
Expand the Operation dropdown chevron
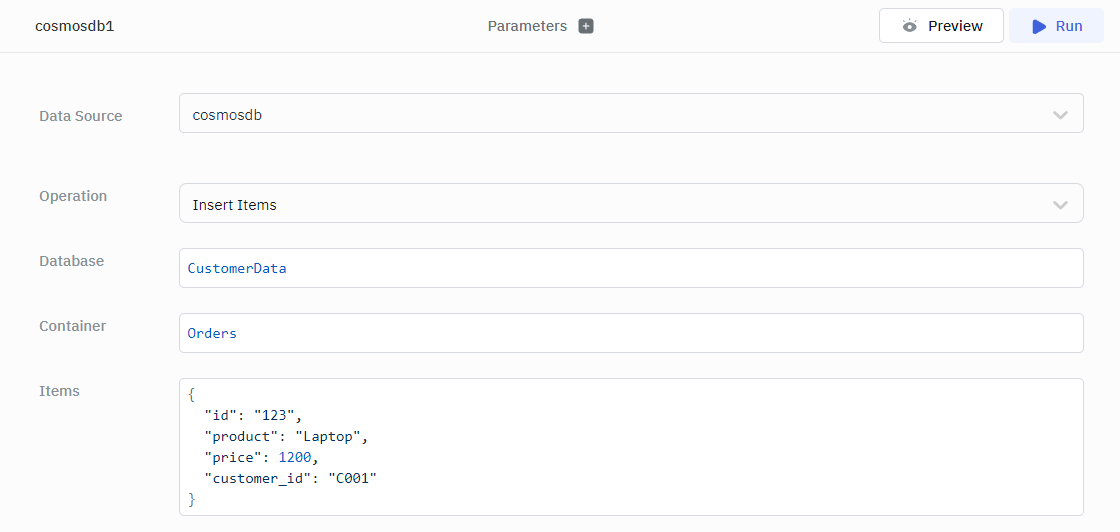click(1060, 205)
